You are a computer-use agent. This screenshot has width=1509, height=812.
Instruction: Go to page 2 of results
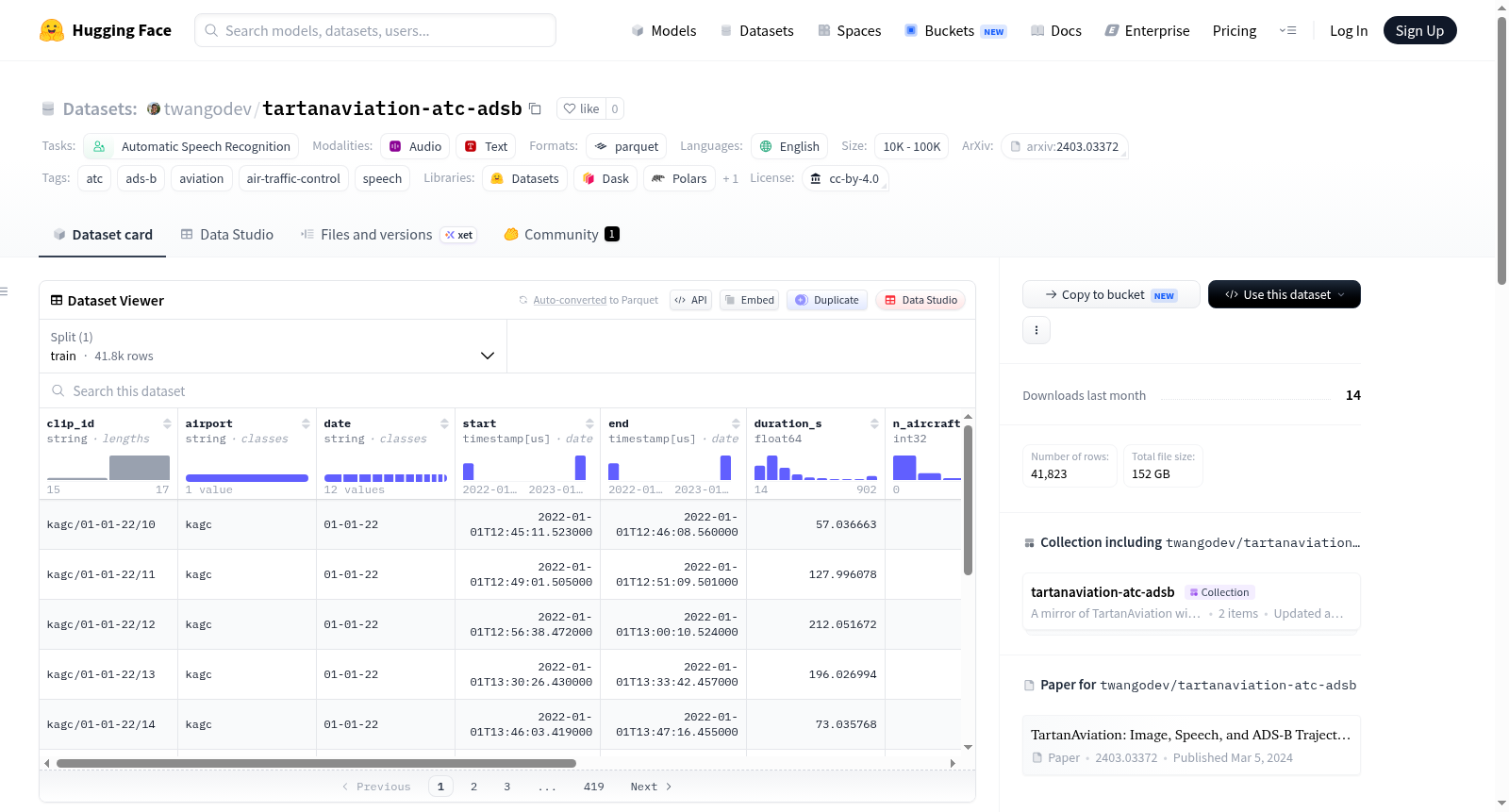pyautogui.click(x=473, y=787)
